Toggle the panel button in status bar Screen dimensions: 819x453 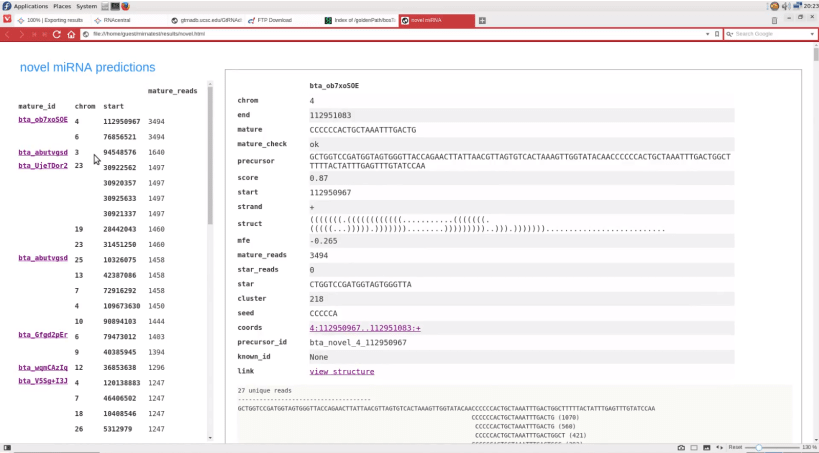pos(7,448)
